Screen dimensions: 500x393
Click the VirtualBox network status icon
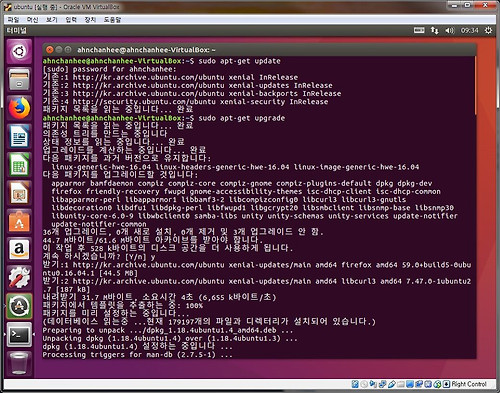pyautogui.click(x=382, y=384)
